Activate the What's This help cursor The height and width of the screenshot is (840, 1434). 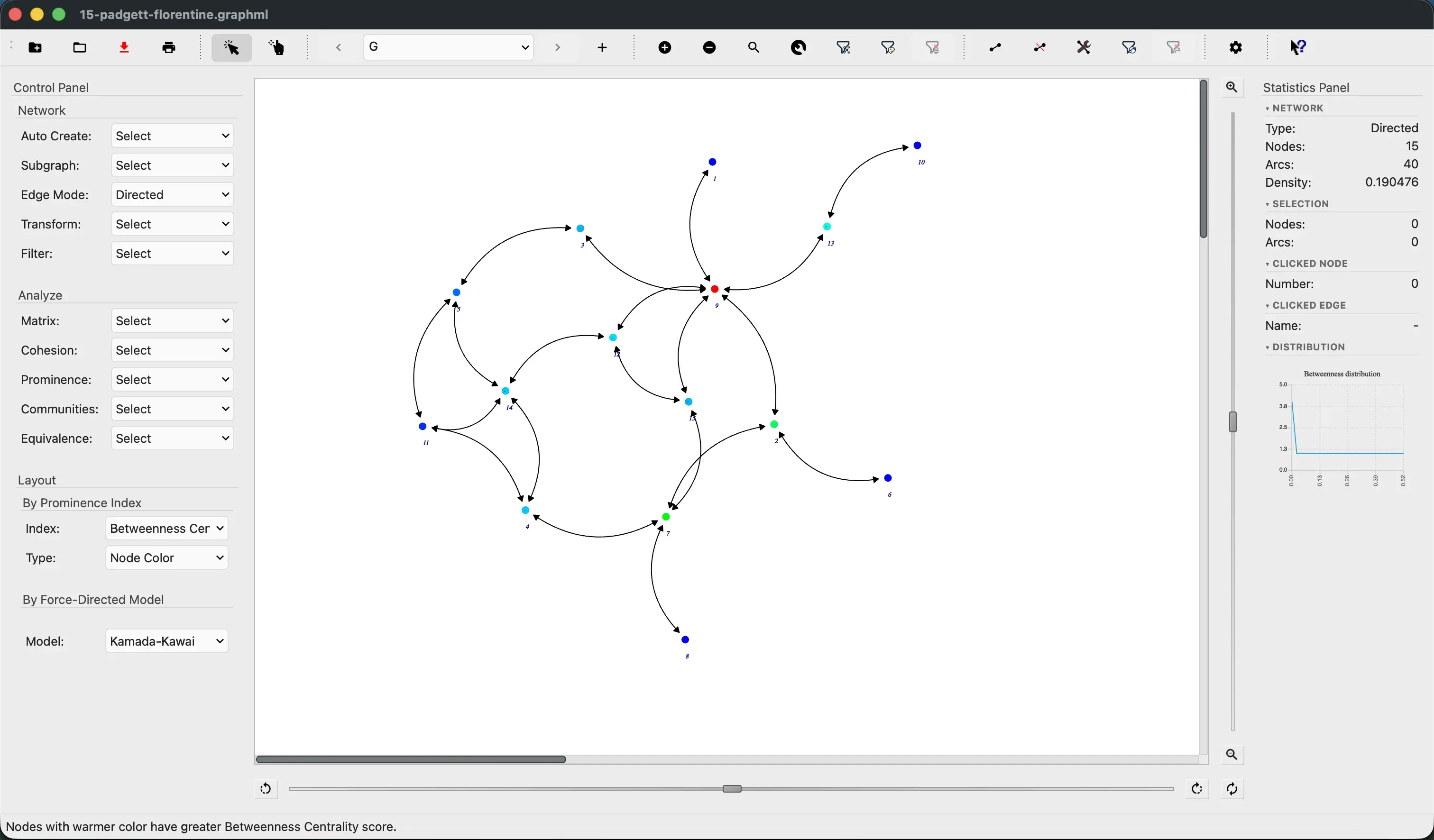1298,48
